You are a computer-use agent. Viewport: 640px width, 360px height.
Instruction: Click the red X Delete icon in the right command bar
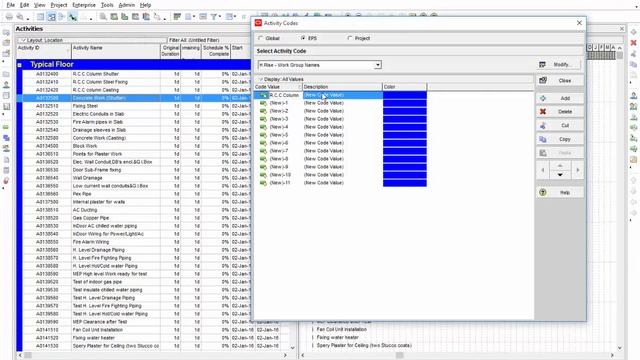tap(633, 42)
